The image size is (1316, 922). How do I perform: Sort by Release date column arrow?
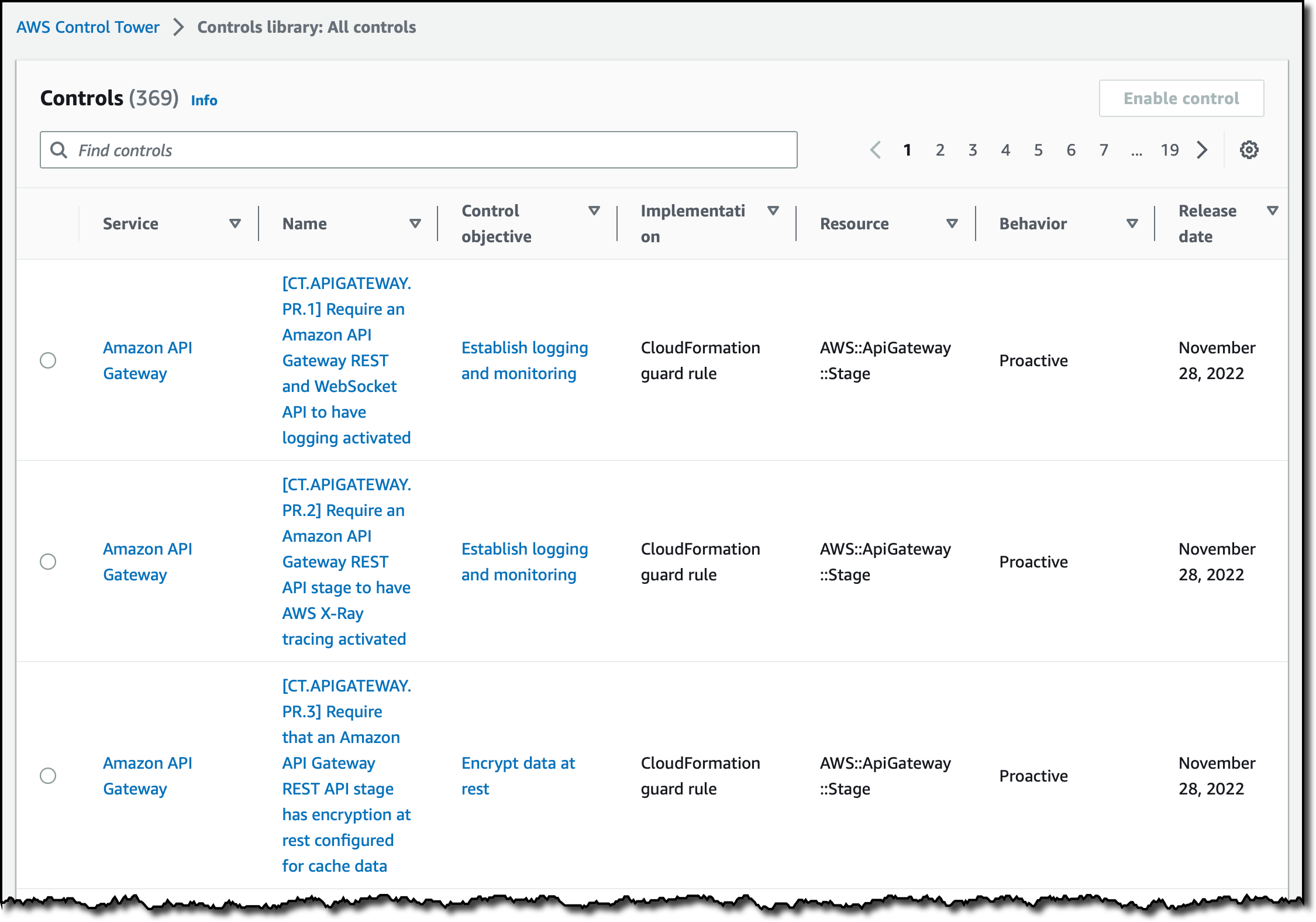tap(1272, 211)
